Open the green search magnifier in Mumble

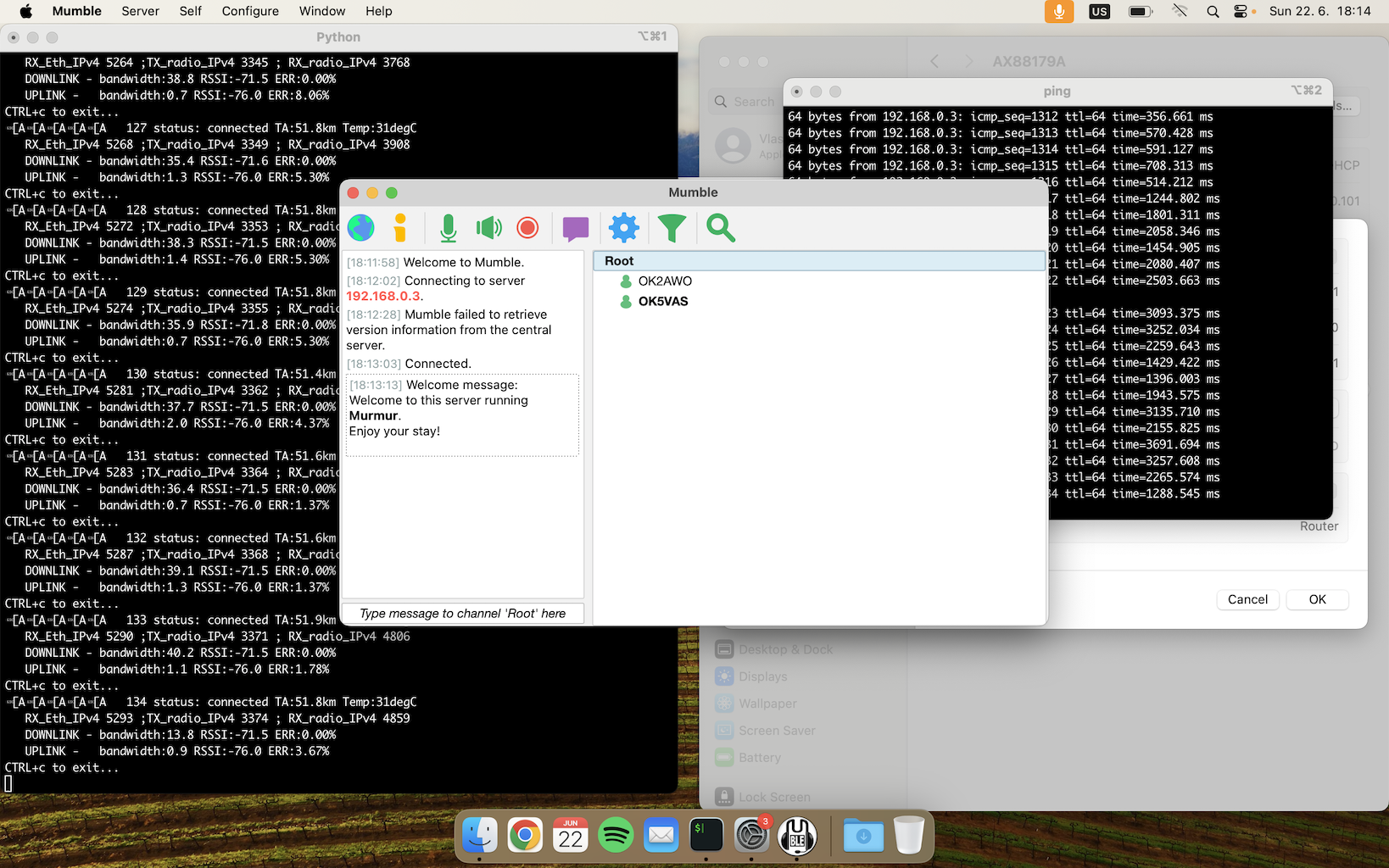coord(721,227)
